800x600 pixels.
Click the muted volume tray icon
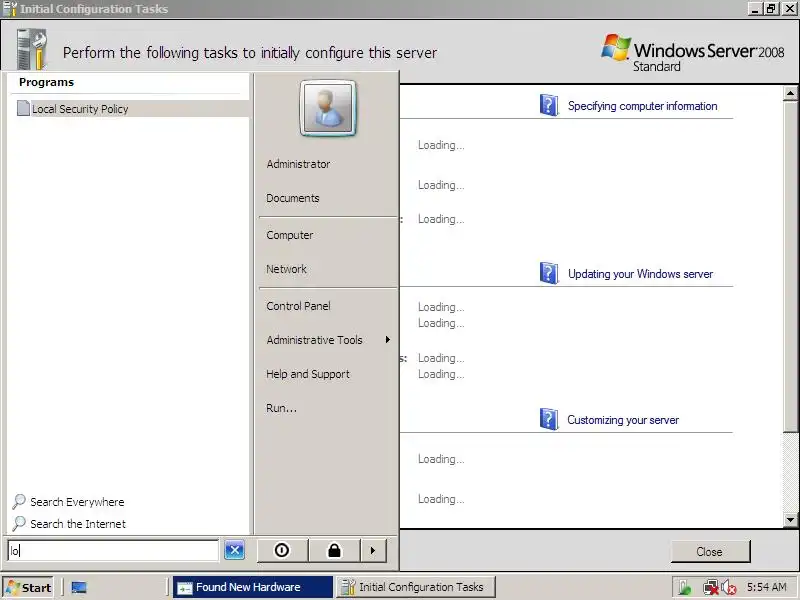(x=729, y=588)
